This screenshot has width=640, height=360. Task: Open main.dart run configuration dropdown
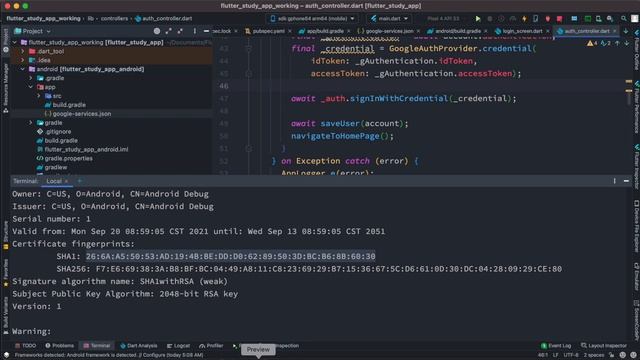(x=389, y=19)
